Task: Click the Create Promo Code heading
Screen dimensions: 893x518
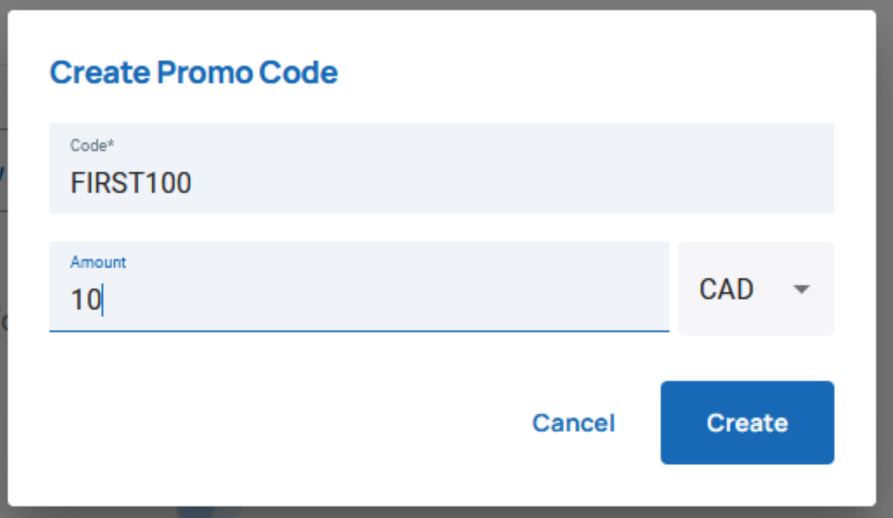Action: click(194, 72)
